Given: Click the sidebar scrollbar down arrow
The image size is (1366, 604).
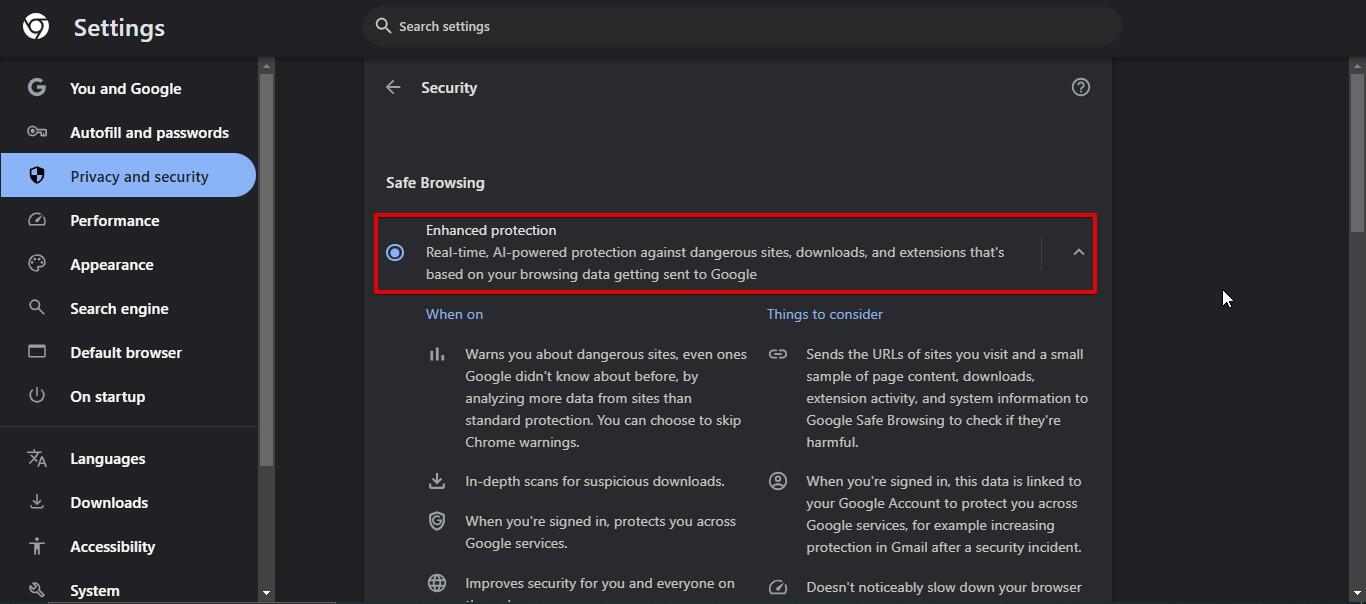Looking at the screenshot, I should [266, 593].
